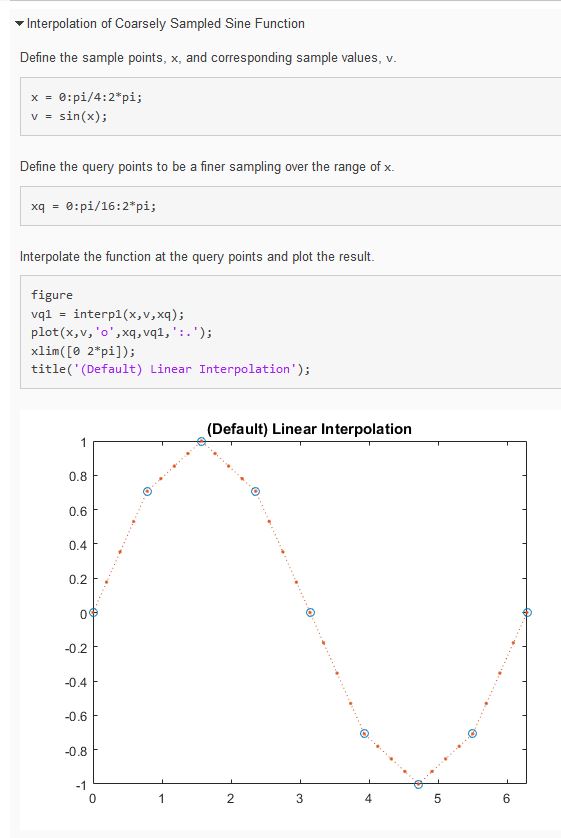This screenshot has width=561, height=838.
Task: Click the 'vq1 = interp1(x,v,xq);' code line
Action: [x=107, y=314]
